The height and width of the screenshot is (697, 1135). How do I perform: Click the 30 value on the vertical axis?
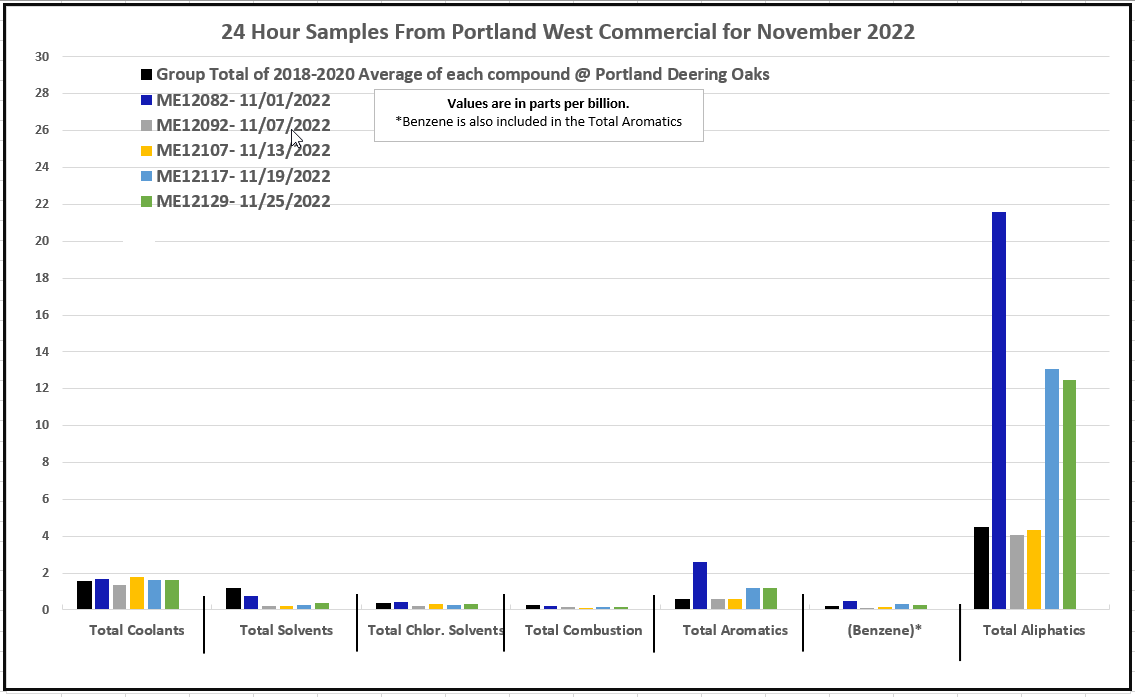pos(42,57)
